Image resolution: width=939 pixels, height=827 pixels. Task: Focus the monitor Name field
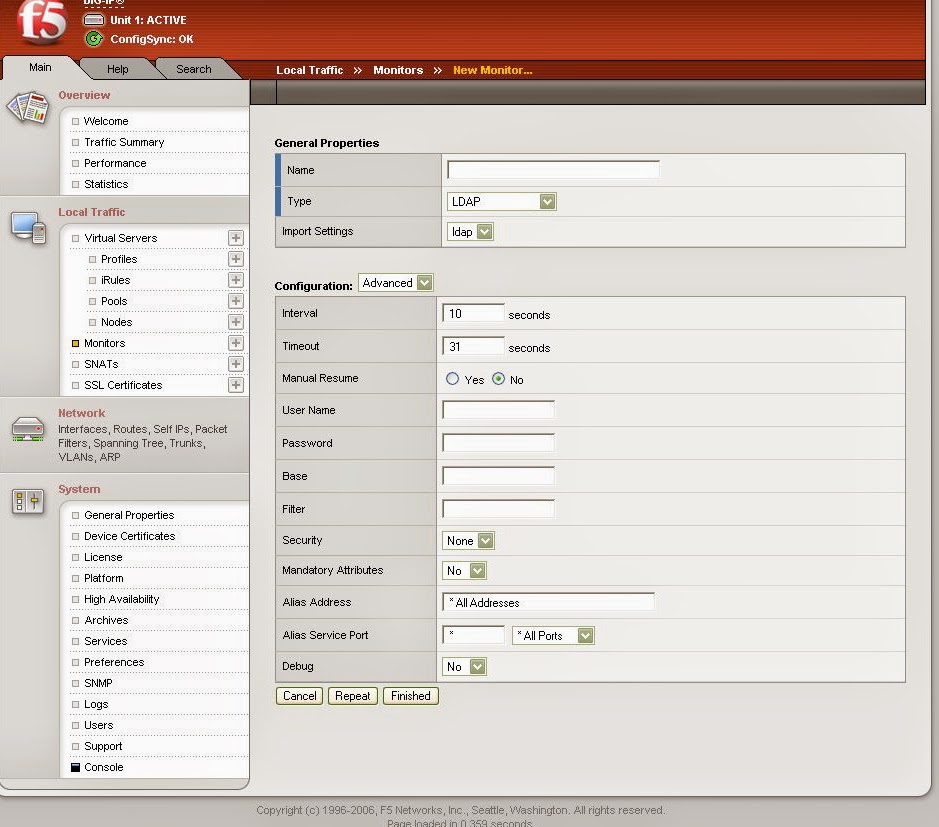pyautogui.click(x=553, y=169)
